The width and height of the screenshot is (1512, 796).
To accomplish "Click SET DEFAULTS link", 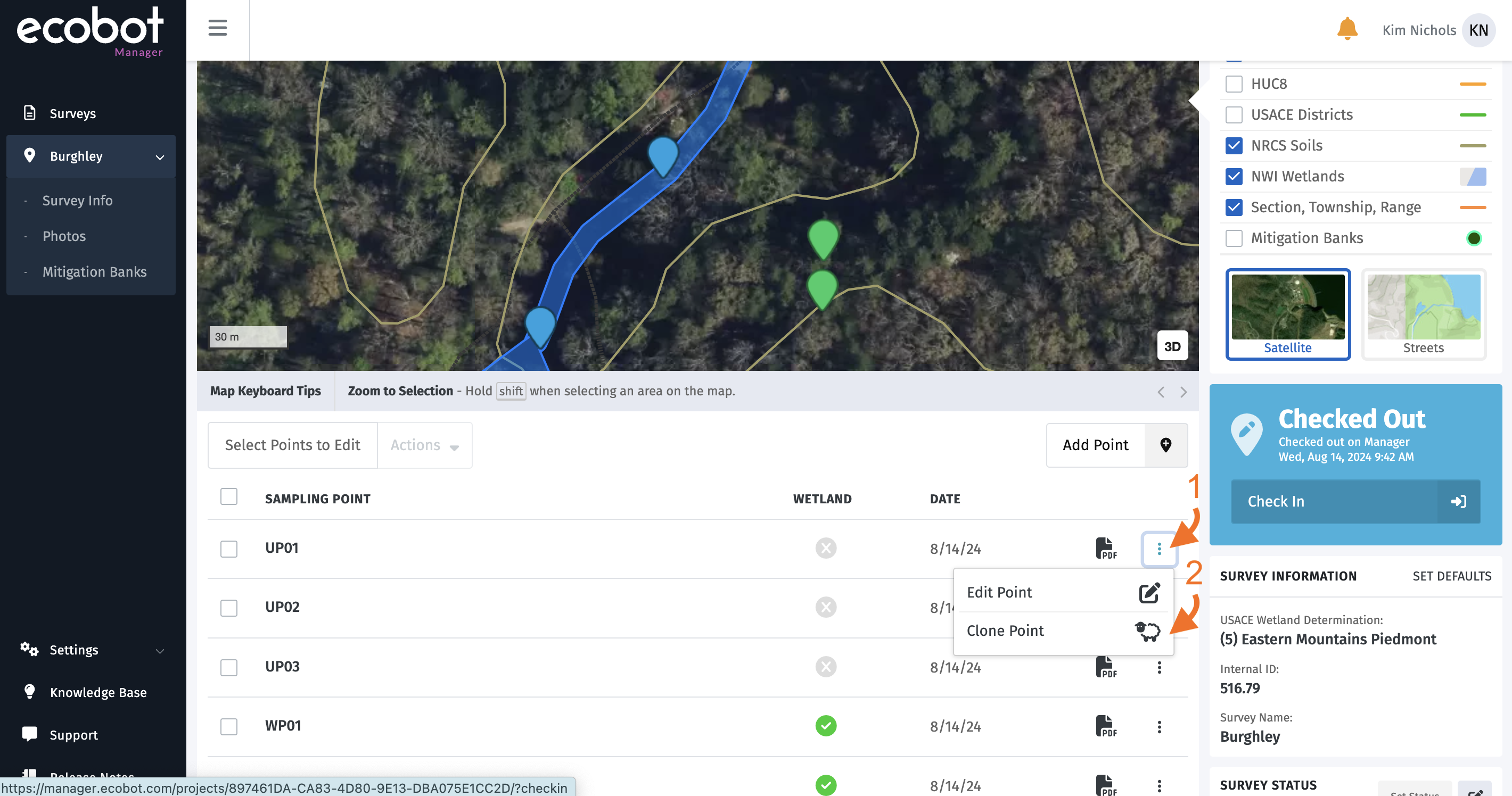I will pos(1451,576).
